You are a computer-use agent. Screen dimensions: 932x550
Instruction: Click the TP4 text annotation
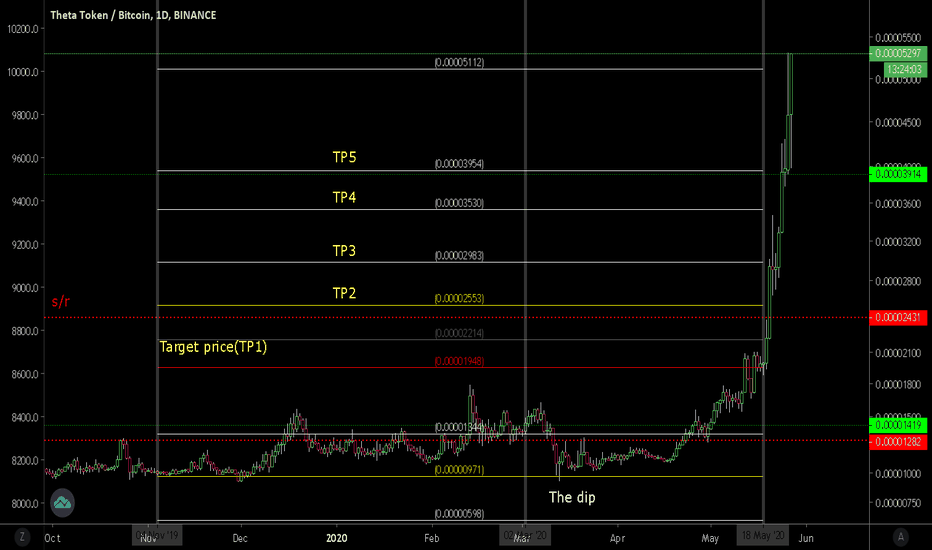[x=344, y=197]
